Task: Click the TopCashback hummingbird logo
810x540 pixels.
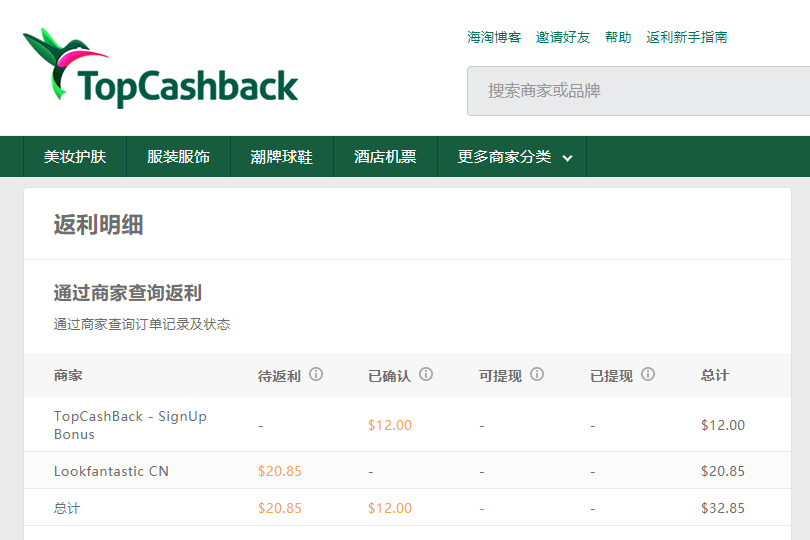Action: 161,68
